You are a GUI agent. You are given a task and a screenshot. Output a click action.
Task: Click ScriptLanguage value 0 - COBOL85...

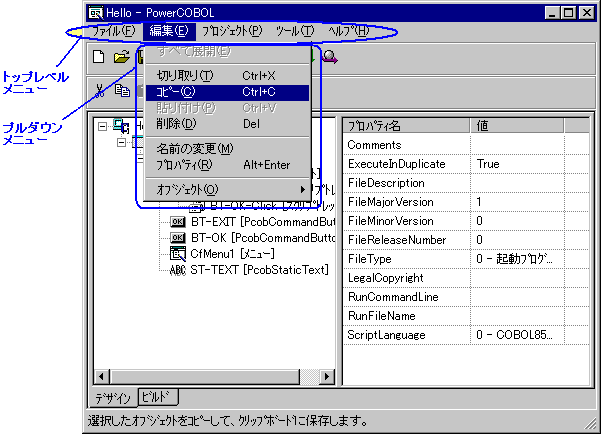514,335
